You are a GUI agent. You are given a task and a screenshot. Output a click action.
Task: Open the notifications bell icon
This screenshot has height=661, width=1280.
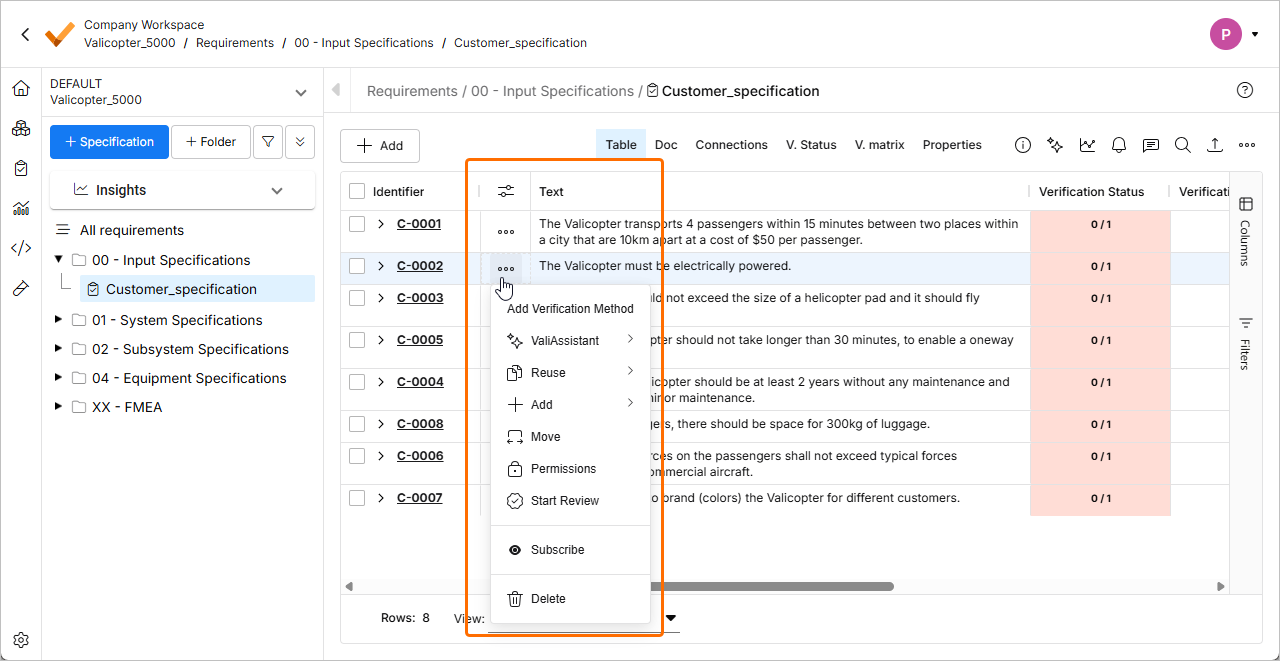coord(1119,145)
